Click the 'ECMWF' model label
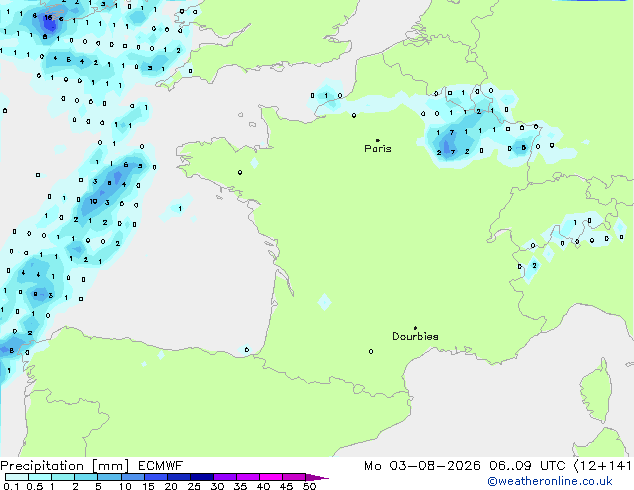The height and width of the screenshot is (490, 634). pyautogui.click(x=161, y=466)
